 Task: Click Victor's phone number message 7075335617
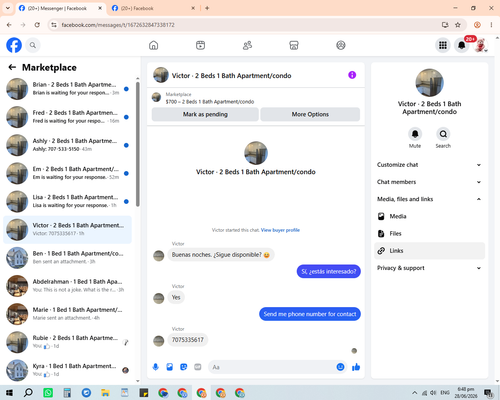[188, 340]
